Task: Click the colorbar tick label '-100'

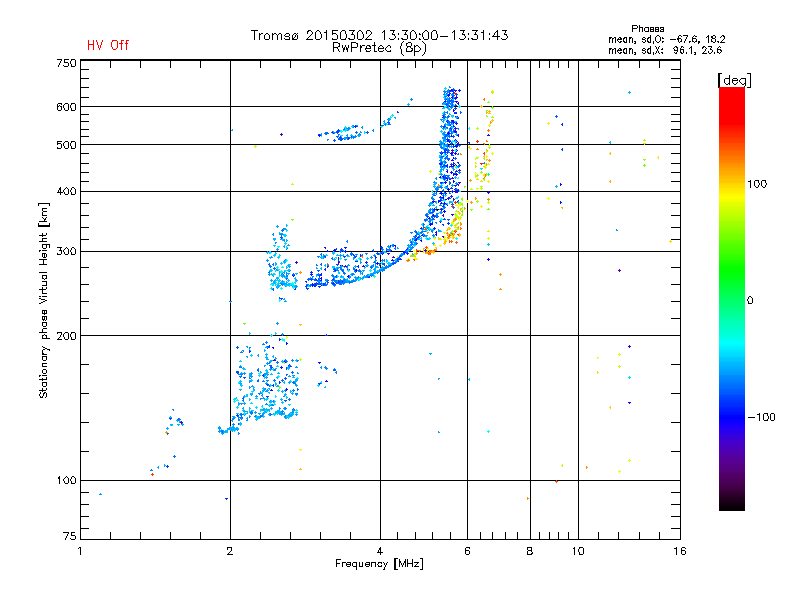Action: 762,417
